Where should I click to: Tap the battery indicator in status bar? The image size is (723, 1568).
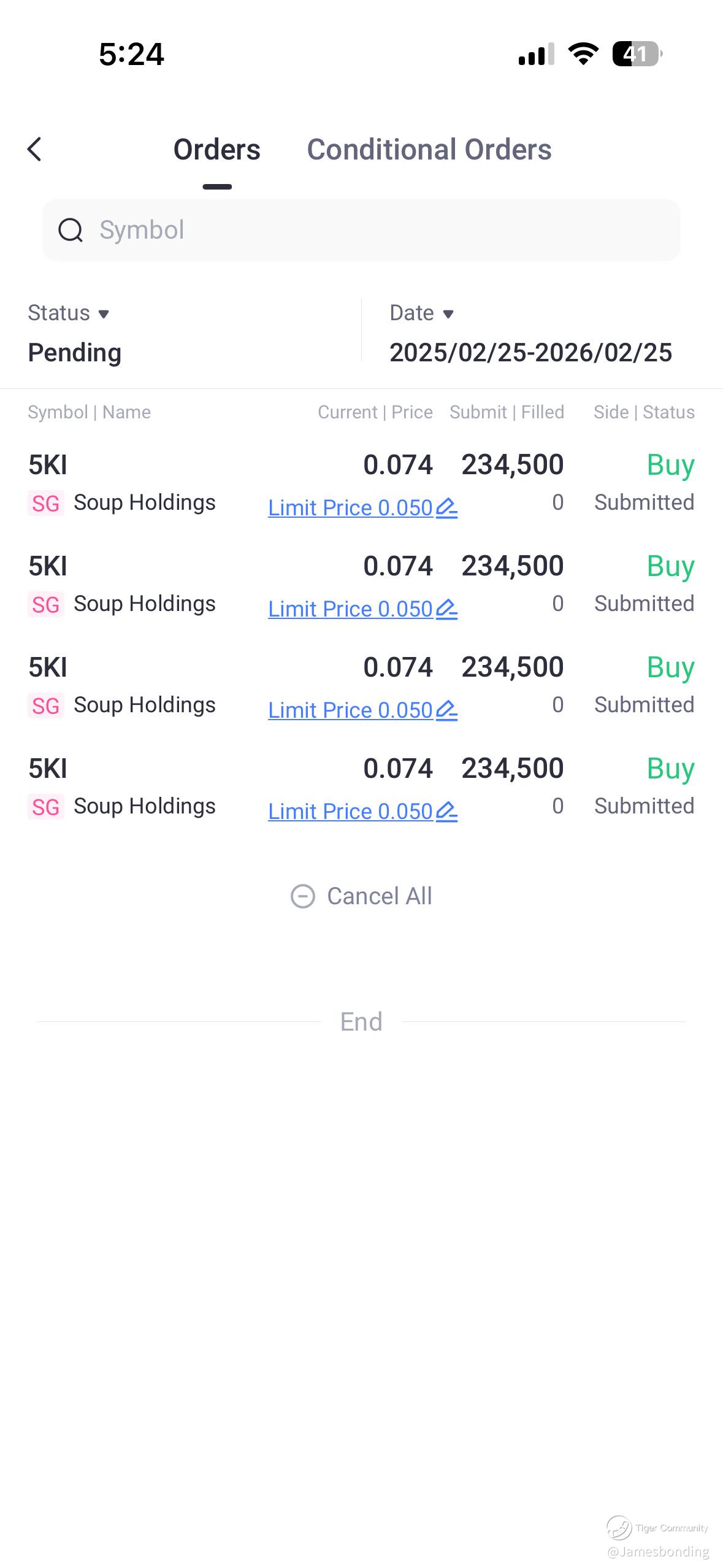[x=637, y=54]
